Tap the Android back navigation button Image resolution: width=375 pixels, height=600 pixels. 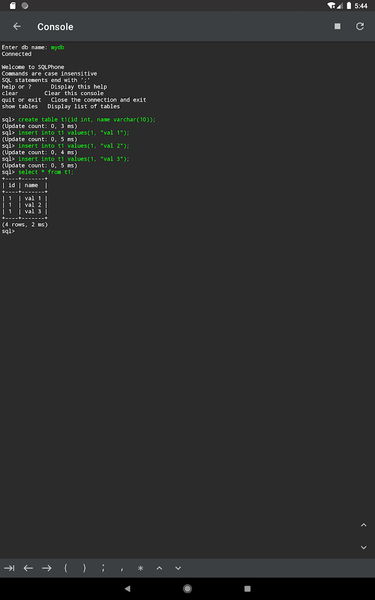127,589
